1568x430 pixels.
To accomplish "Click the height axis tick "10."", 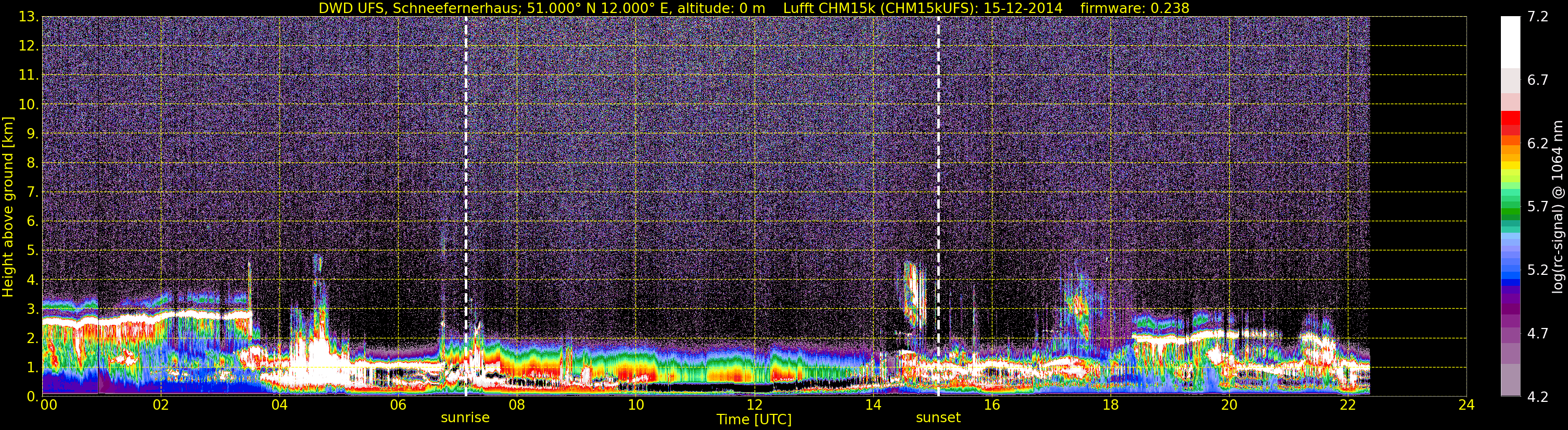I will (x=29, y=104).
